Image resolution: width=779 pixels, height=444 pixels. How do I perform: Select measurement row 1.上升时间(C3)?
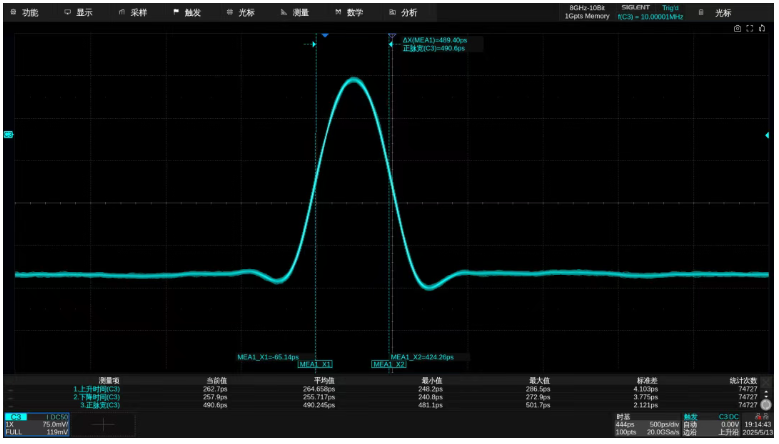tap(97, 389)
